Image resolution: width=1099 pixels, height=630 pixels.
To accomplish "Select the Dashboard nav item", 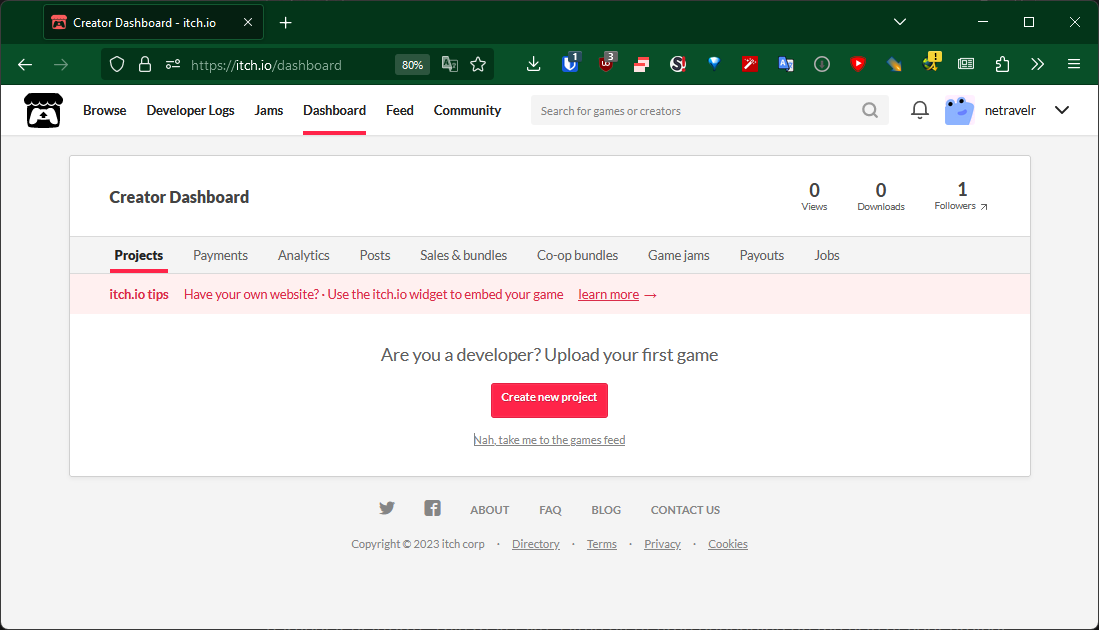I will [334, 110].
